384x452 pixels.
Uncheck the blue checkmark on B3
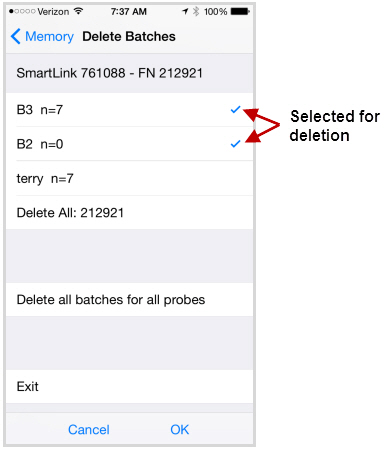(235, 109)
